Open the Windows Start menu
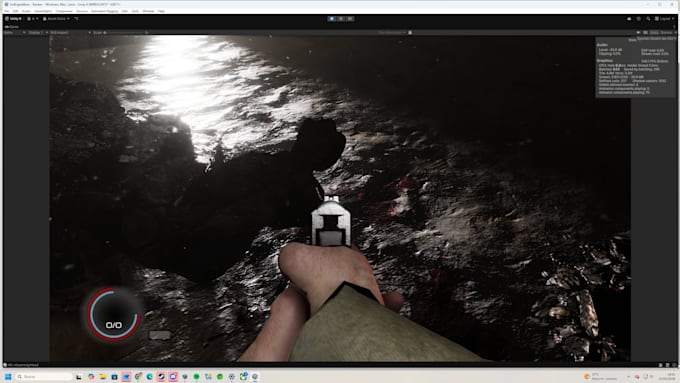The width and height of the screenshot is (680, 383). [x=8, y=376]
